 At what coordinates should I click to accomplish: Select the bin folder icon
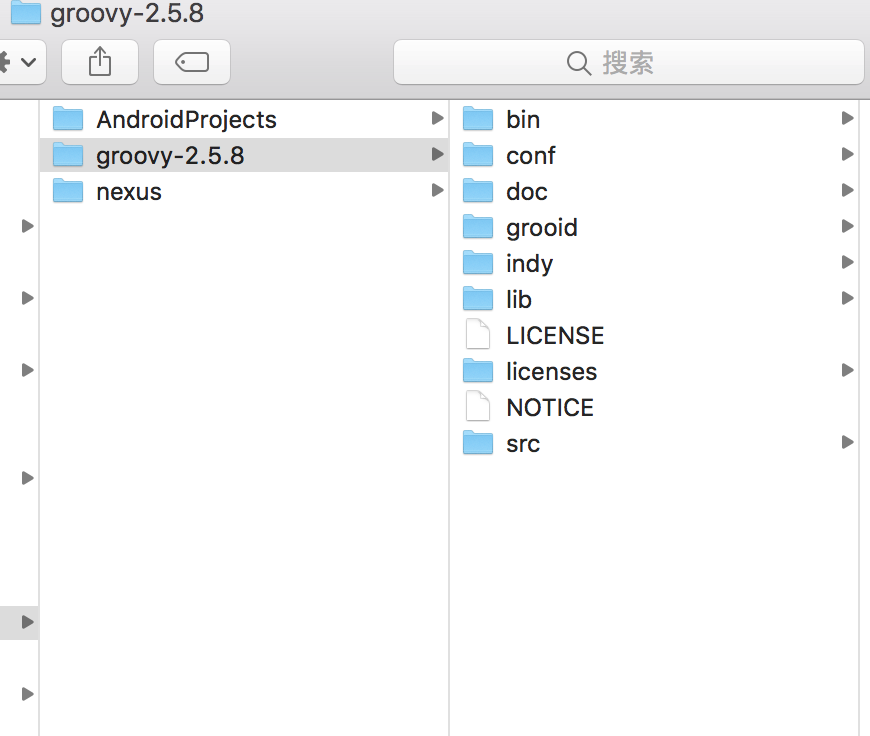[x=478, y=119]
